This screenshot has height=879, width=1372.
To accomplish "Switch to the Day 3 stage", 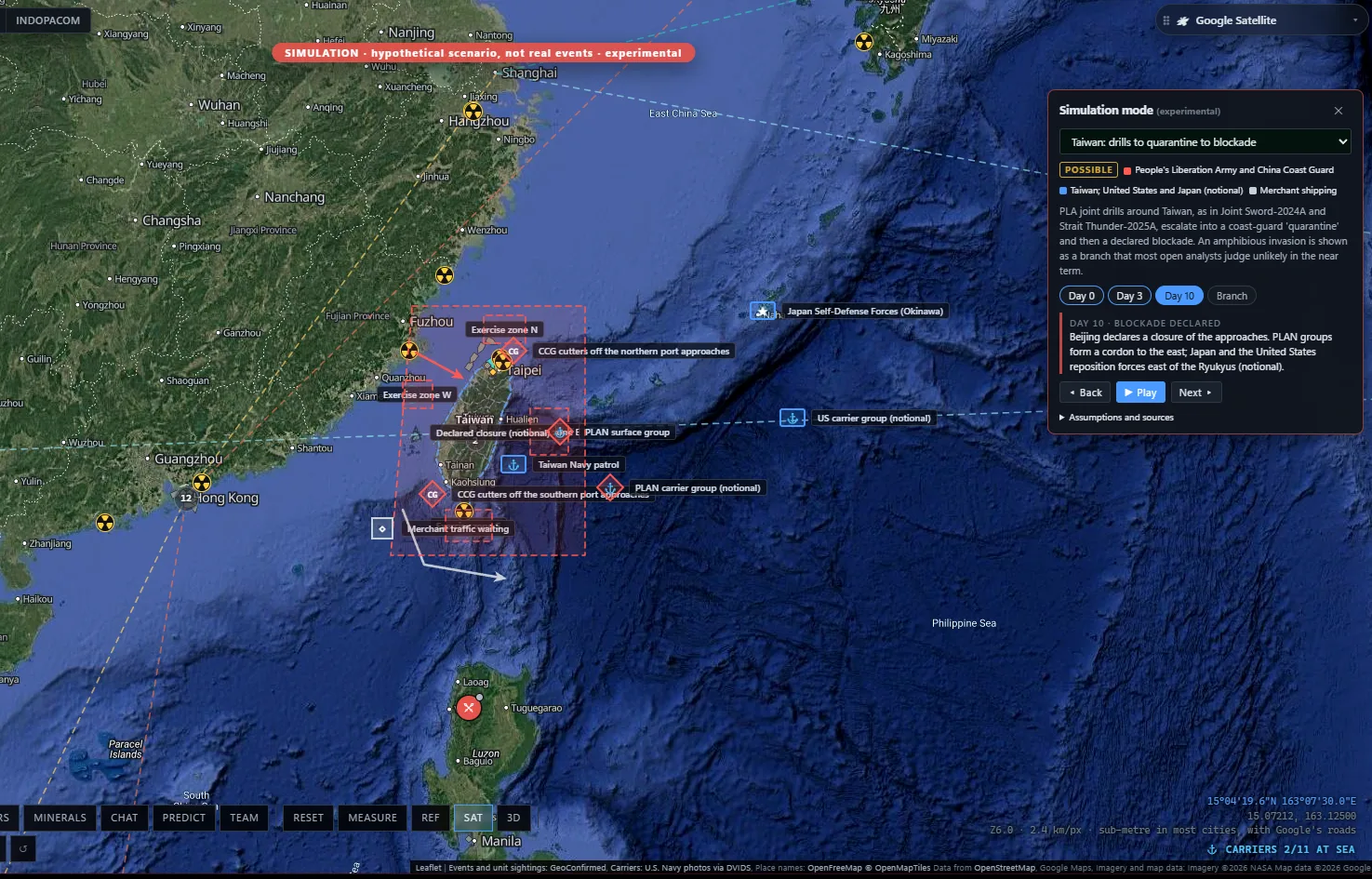I will [x=1130, y=296].
